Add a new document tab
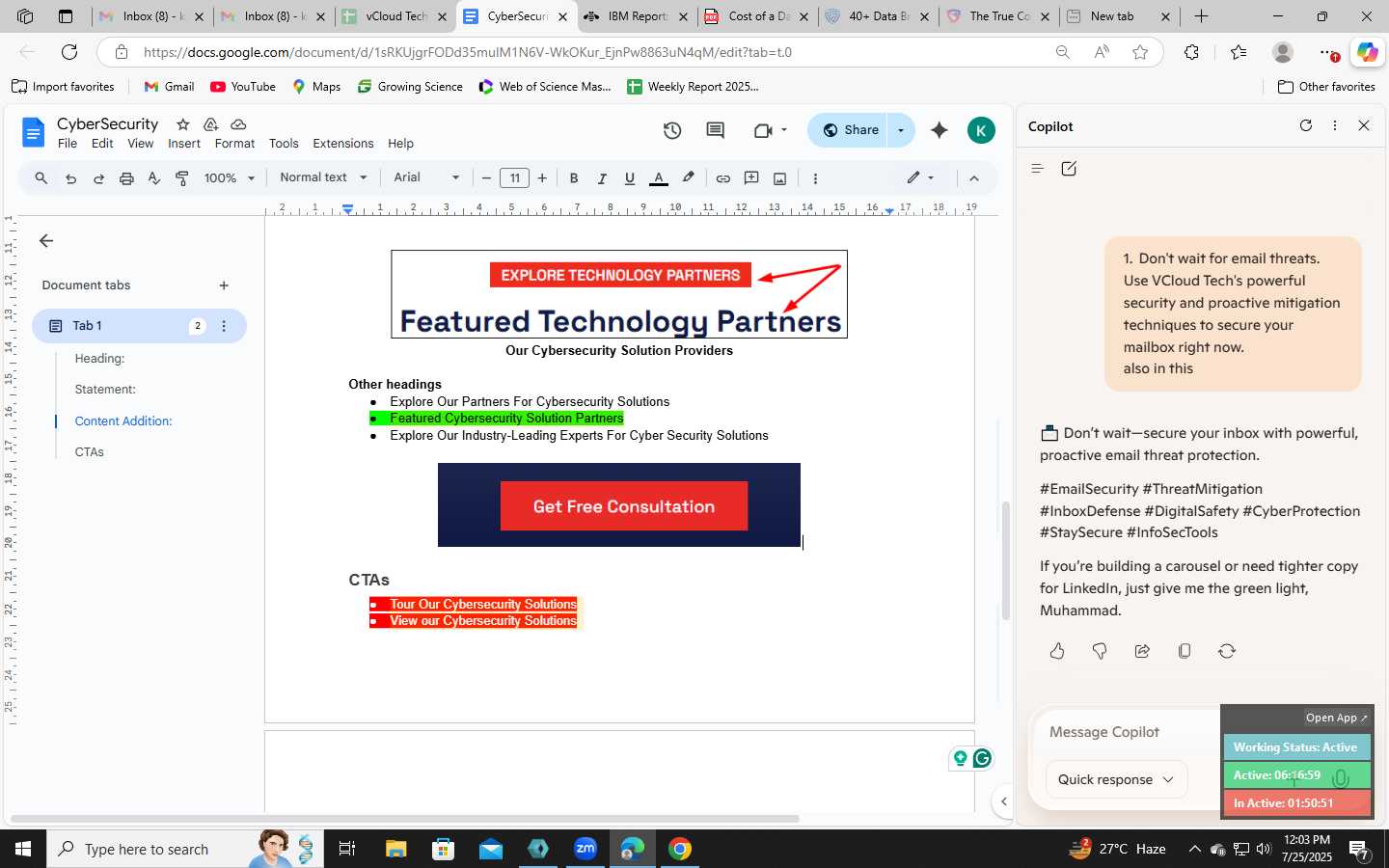1389x868 pixels. point(224,285)
